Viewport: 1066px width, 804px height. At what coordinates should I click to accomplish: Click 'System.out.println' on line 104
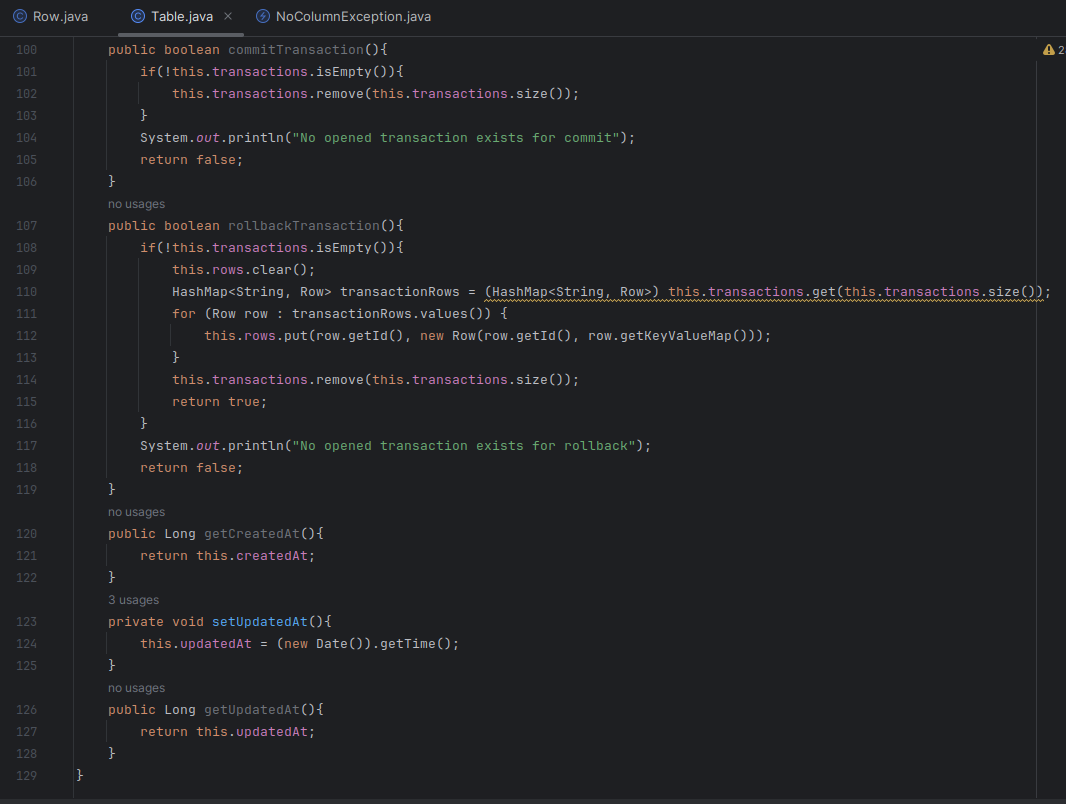click(211, 138)
